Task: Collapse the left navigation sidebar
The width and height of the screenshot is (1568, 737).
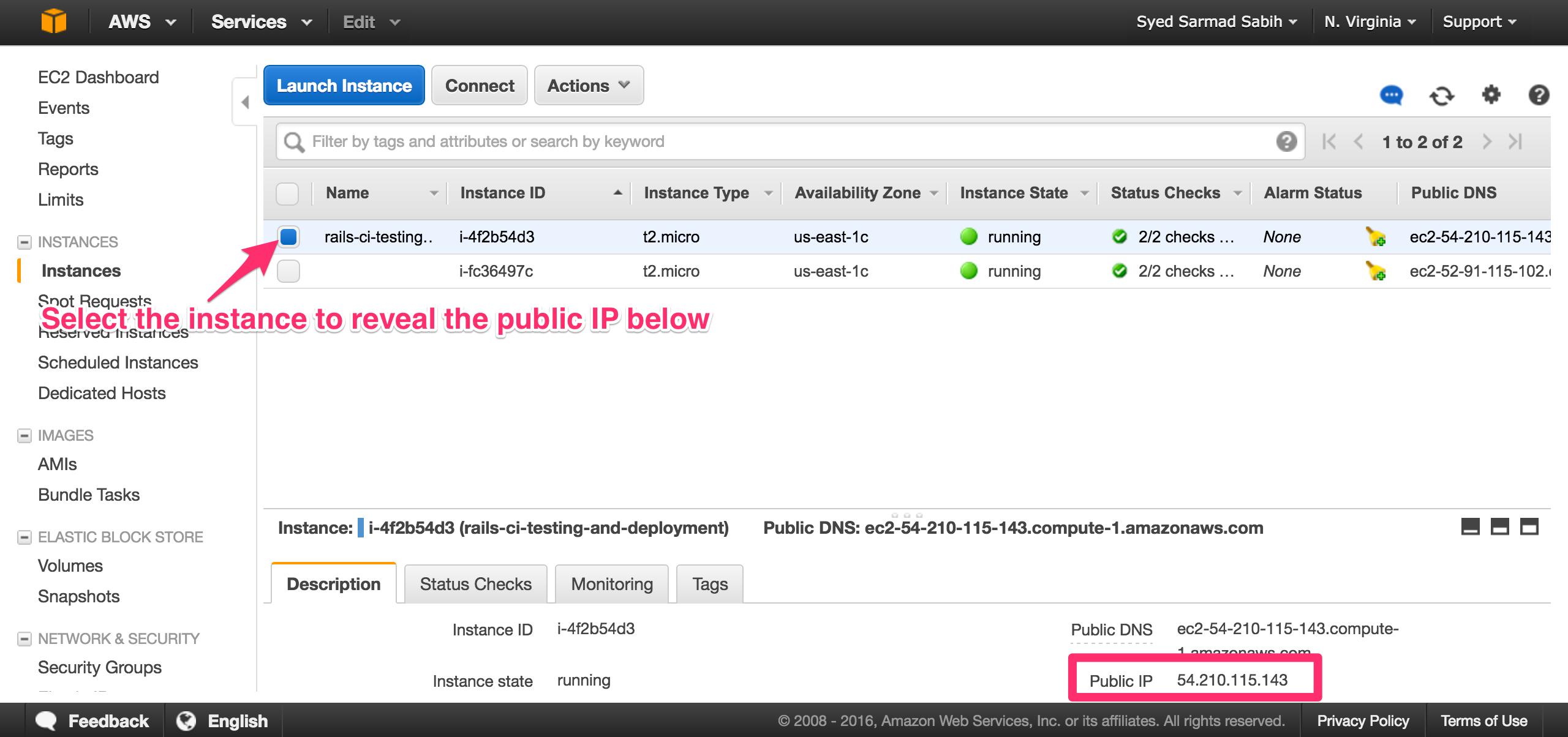Action: coord(245,102)
